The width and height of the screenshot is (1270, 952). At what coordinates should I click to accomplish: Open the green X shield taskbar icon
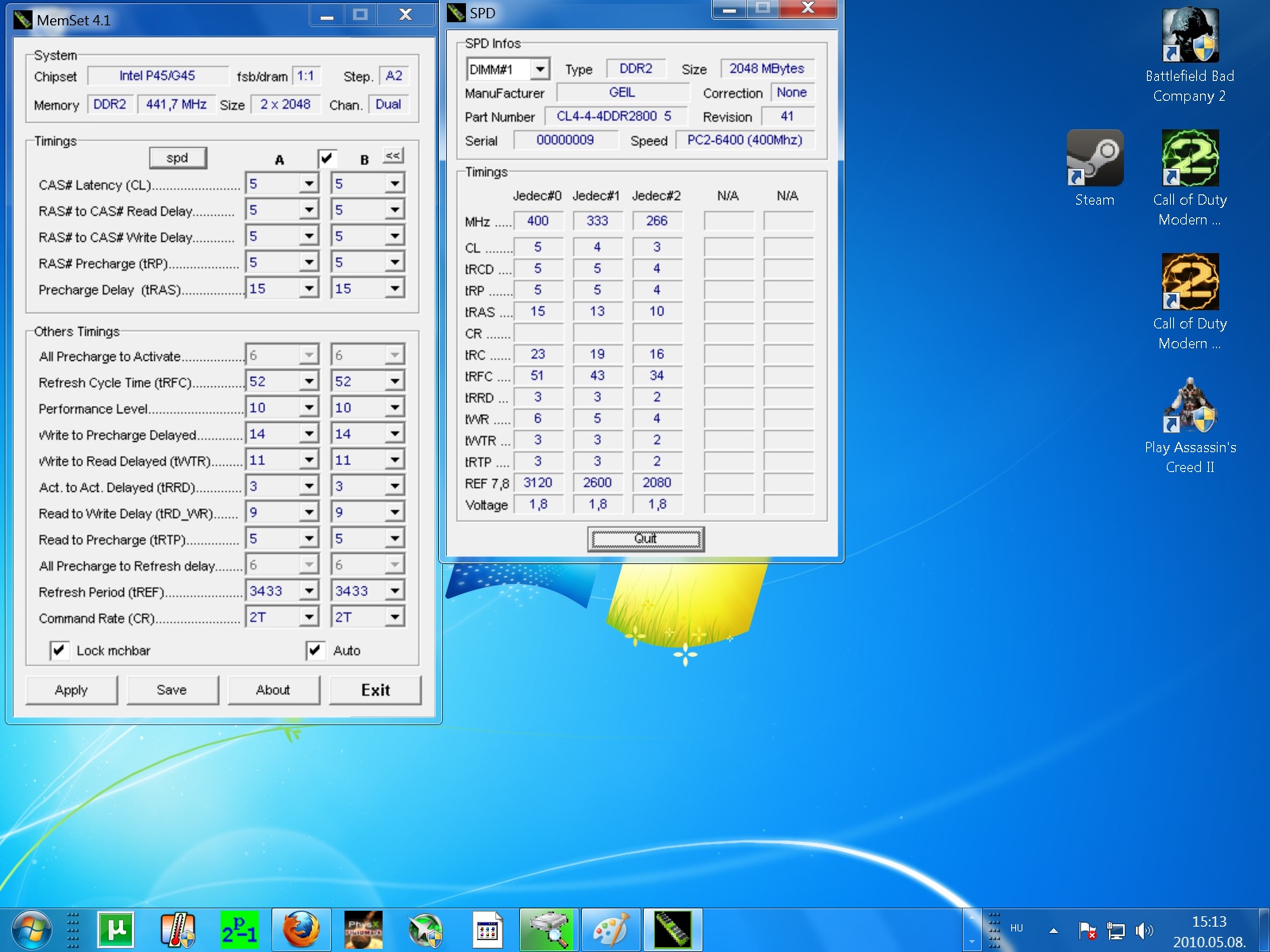425,930
